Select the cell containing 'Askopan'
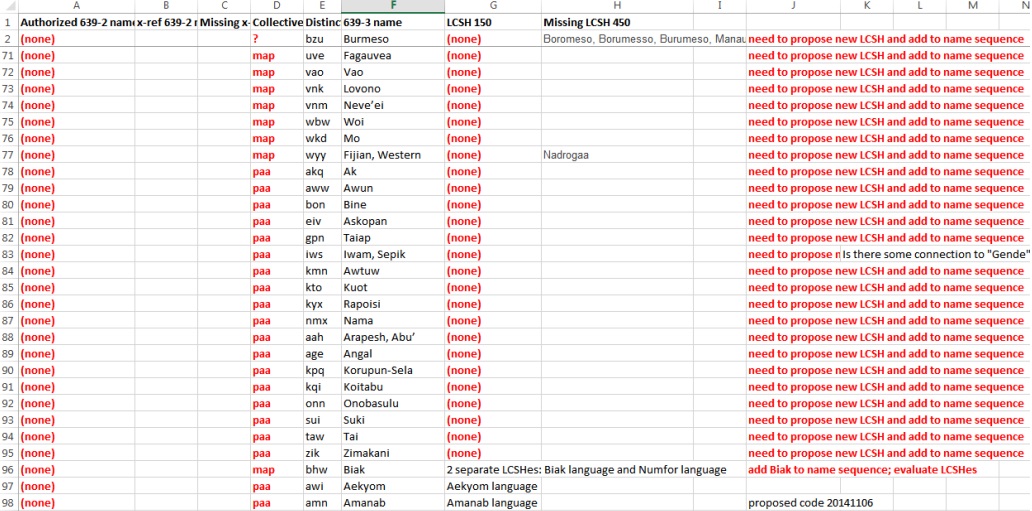Screen dimensions: 1032x511 point(393,221)
